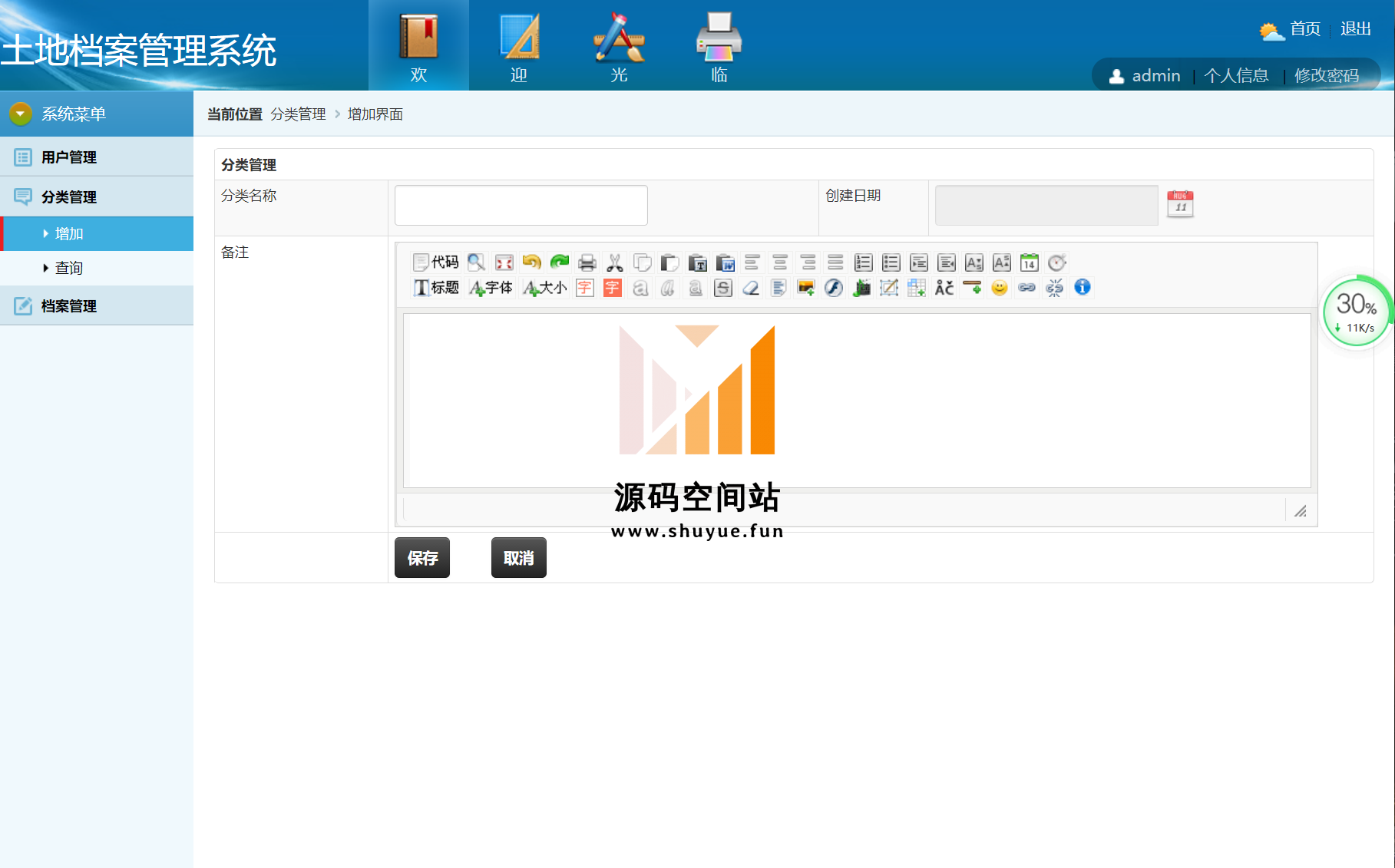Click the scissors cut icon
Screen dimensions: 1395x868
pyautogui.click(x=615, y=262)
